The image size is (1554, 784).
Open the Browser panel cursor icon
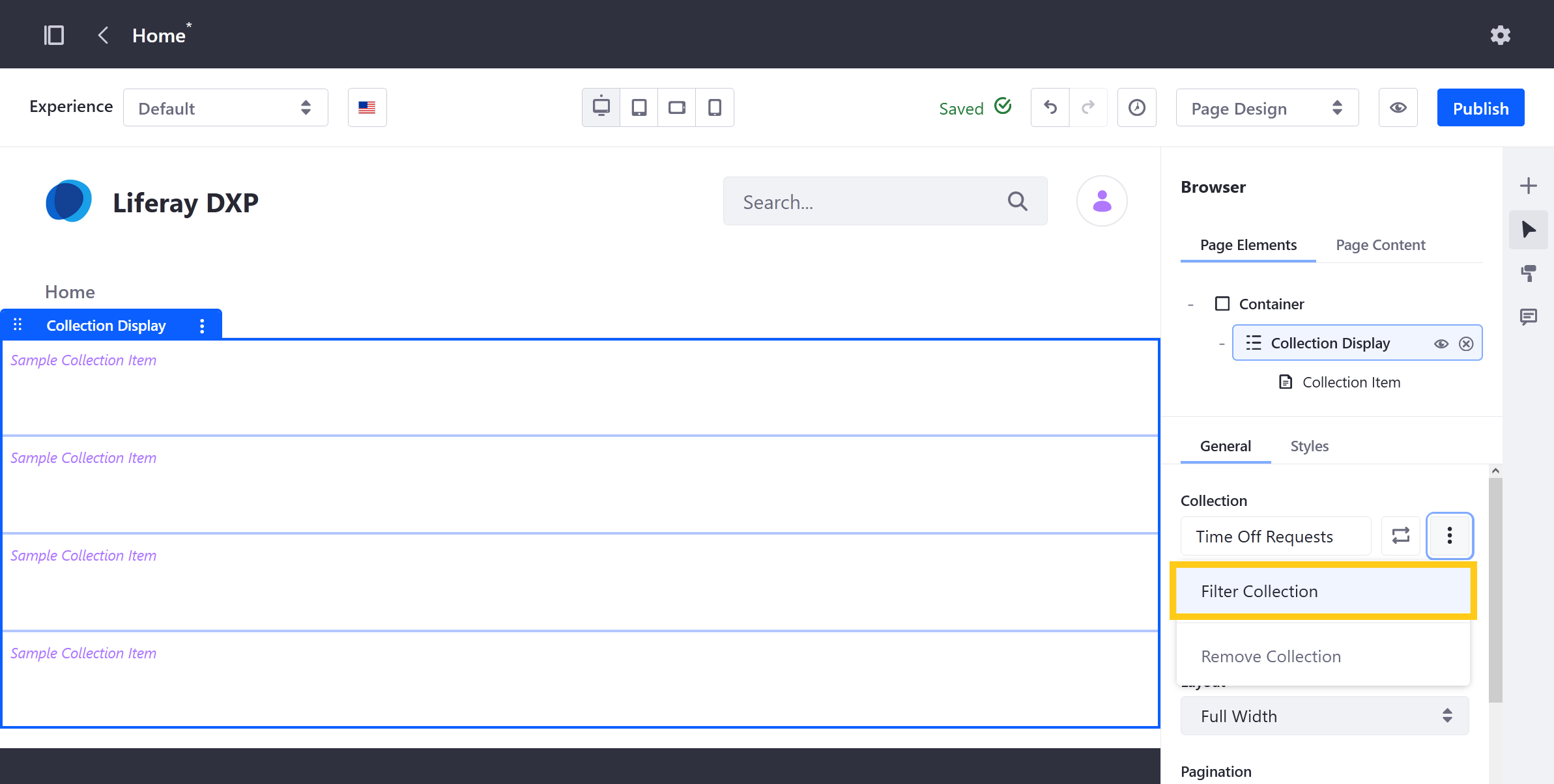tap(1529, 229)
